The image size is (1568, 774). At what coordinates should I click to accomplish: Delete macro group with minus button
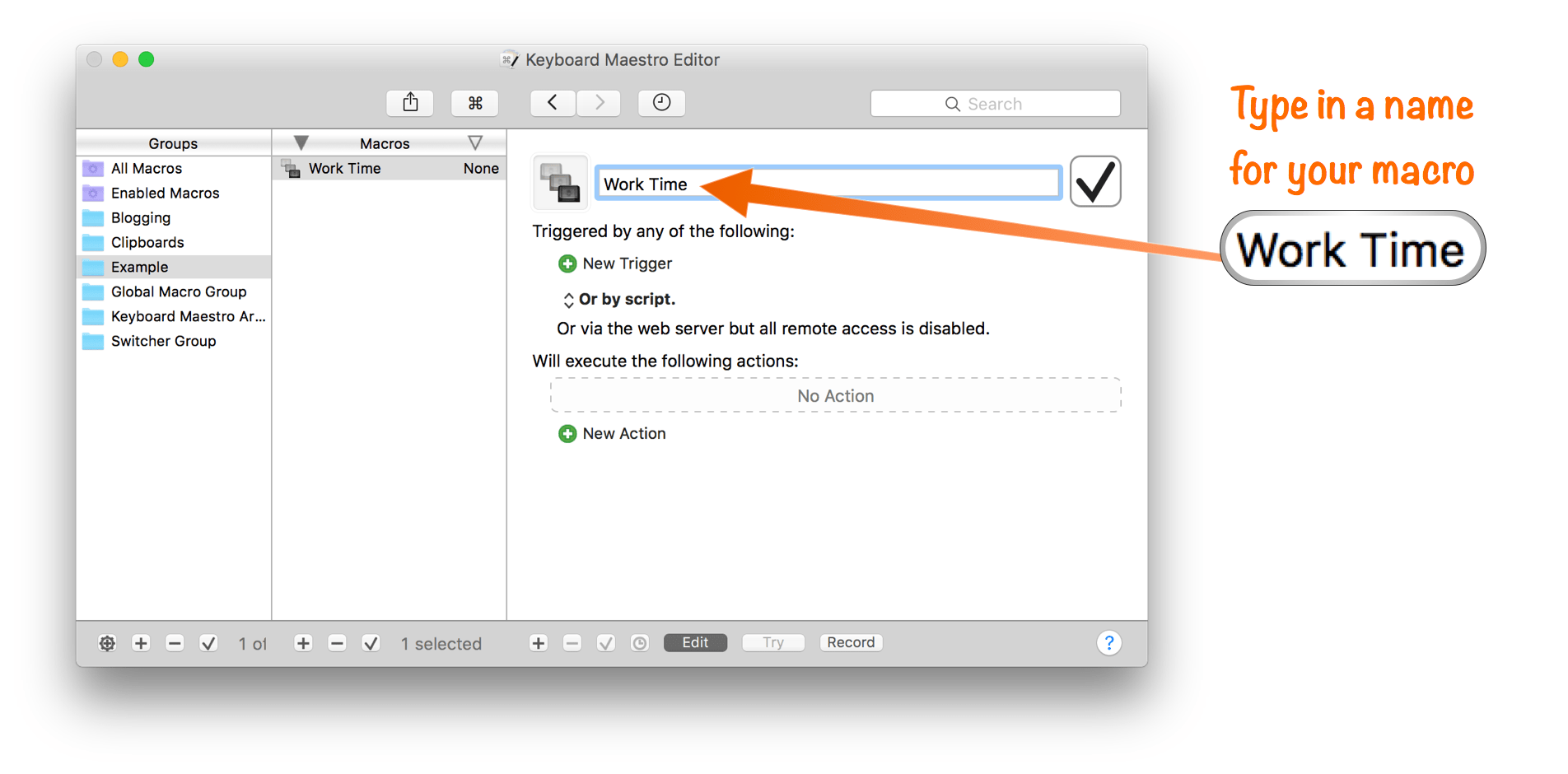coord(175,643)
